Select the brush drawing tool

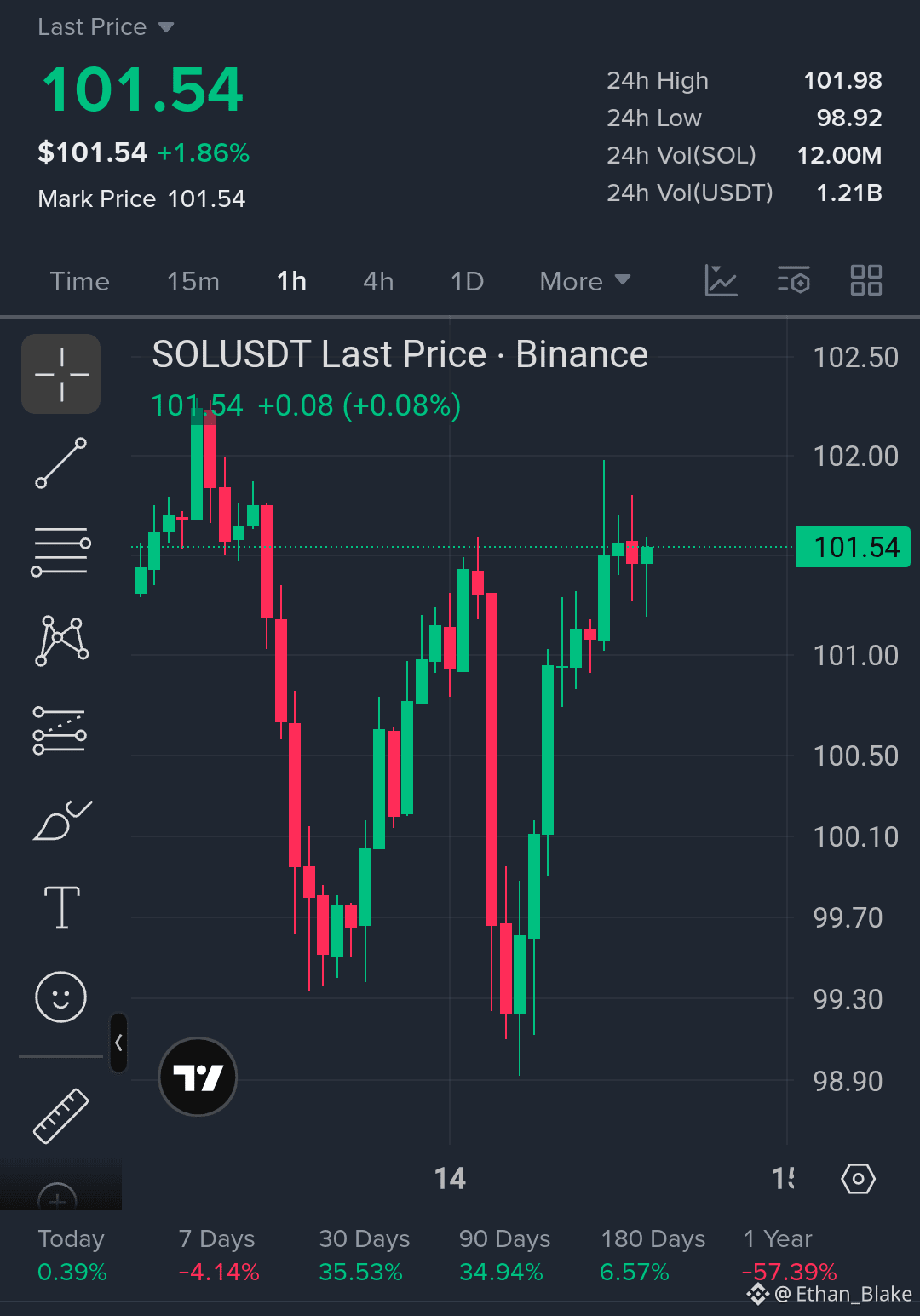[62, 820]
